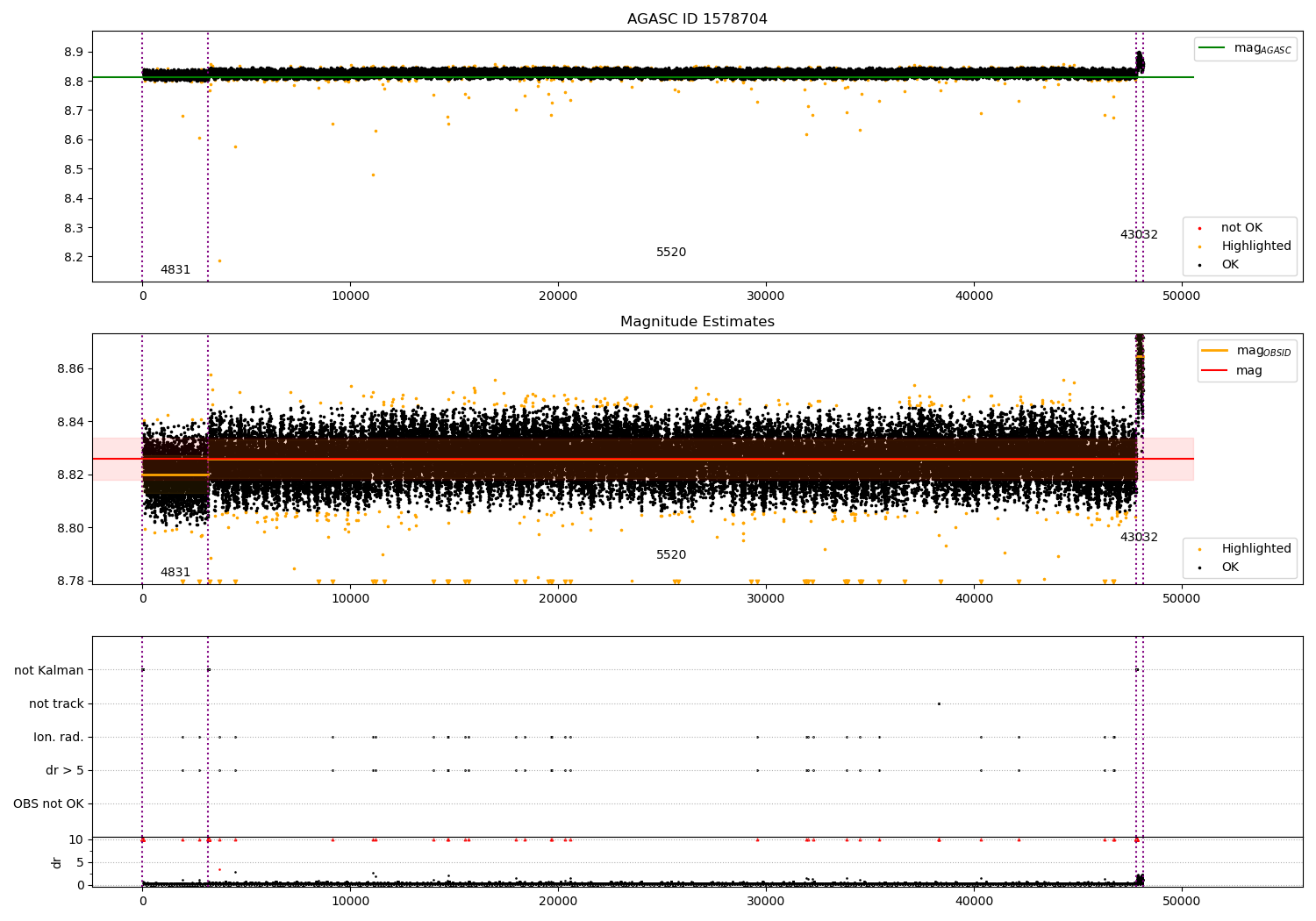Click the 8.2 y-axis tick label
1316x921 pixels.
point(74,258)
